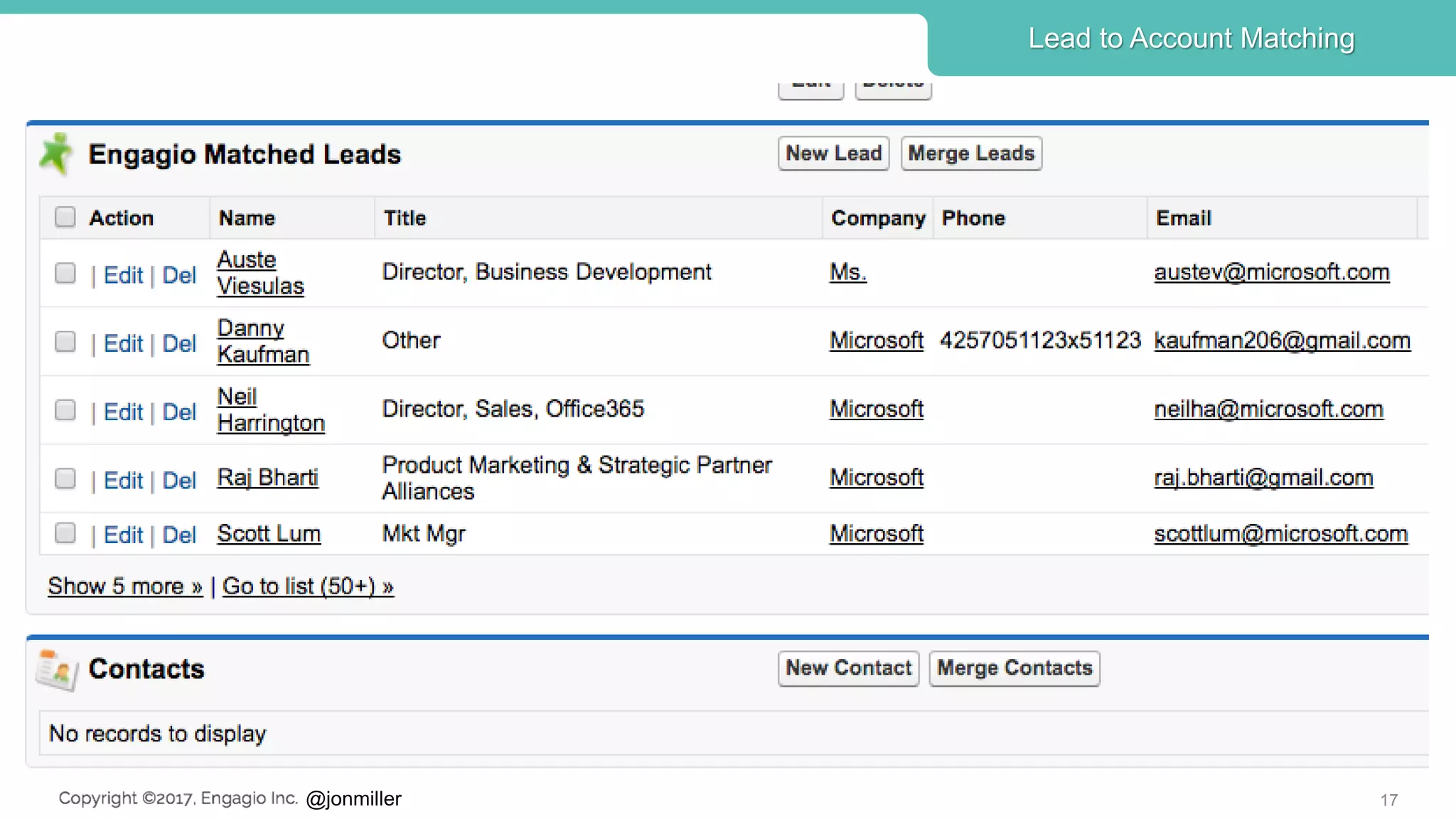Check the box for Neil Harrington row
Screen dimensions: 1456x819
click(x=65, y=409)
